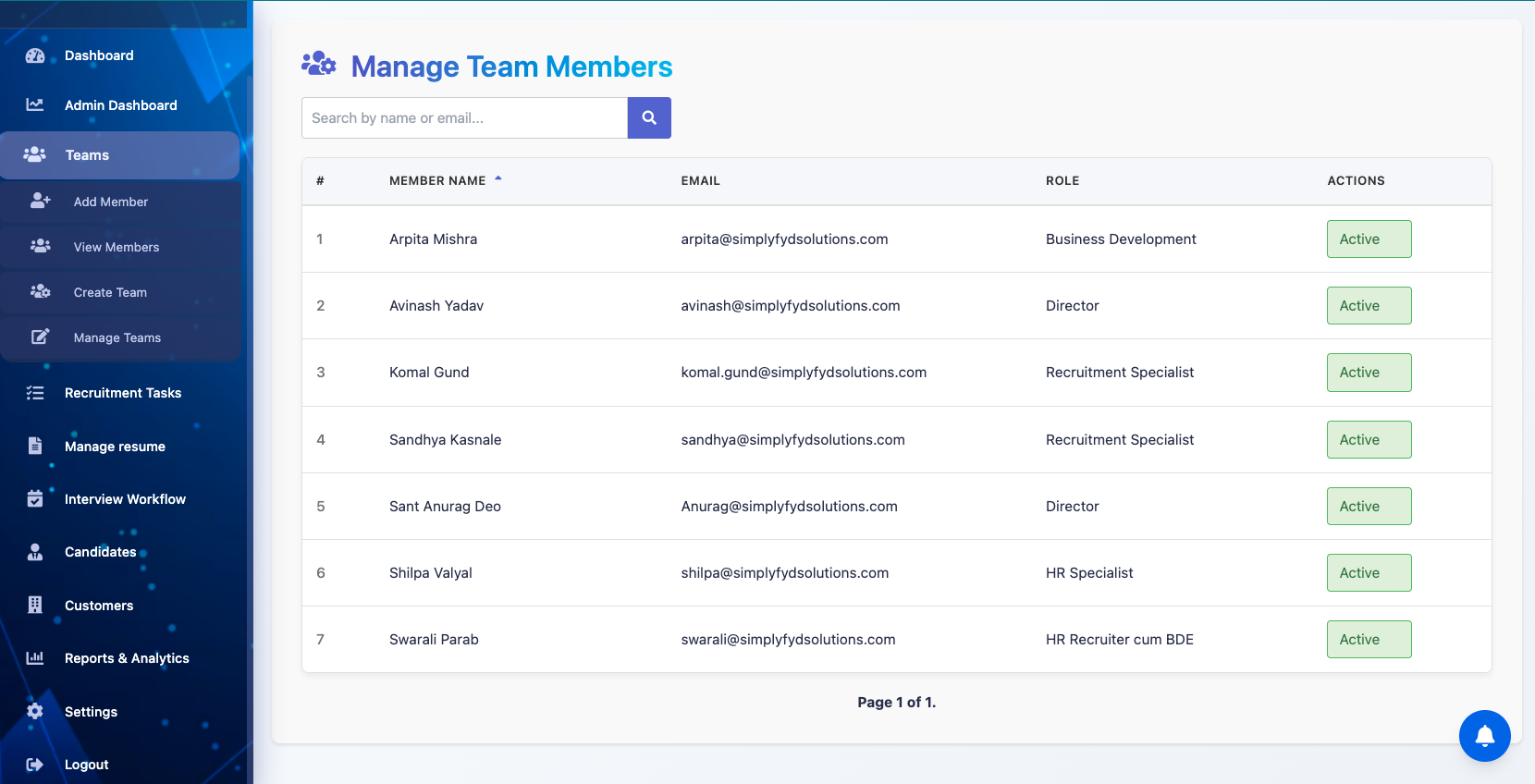Open Candidates in the sidebar
This screenshot has width=1535, height=784.
[100, 552]
